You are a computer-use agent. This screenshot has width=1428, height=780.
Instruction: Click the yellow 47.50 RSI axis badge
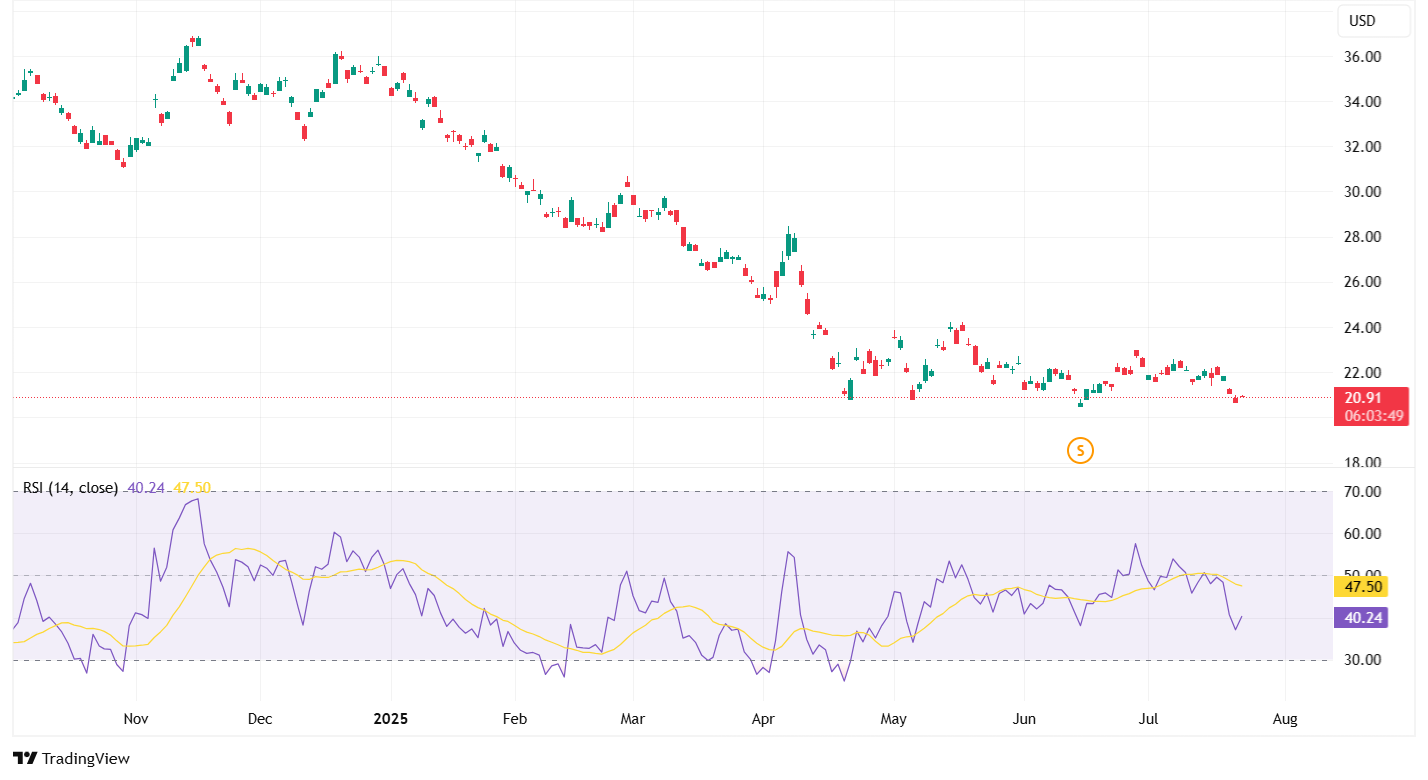point(1359,587)
